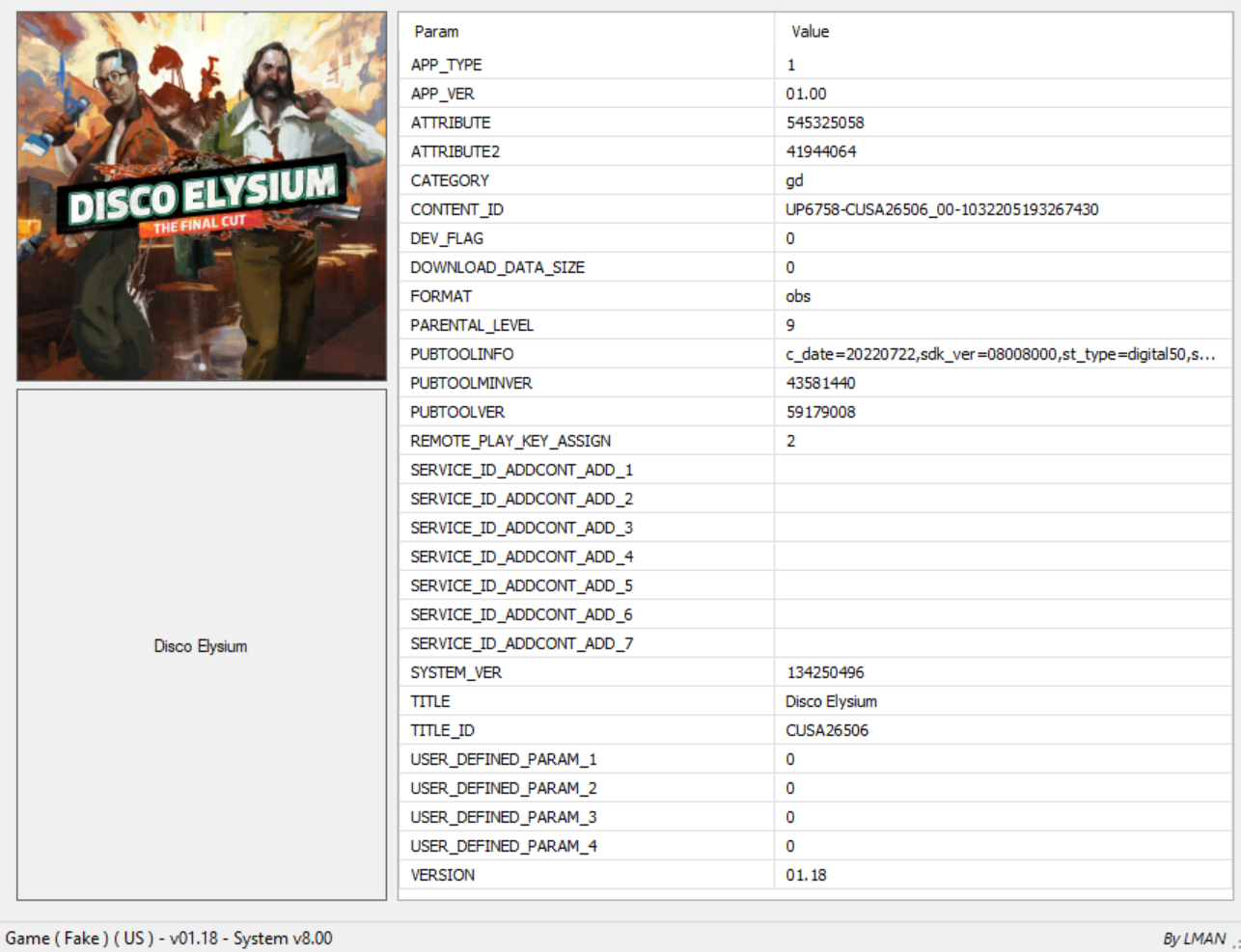Select the SERVICE_ID_ADDCONT_ADD_7 row
This screenshot has height=952, width=1241.
click(x=816, y=643)
